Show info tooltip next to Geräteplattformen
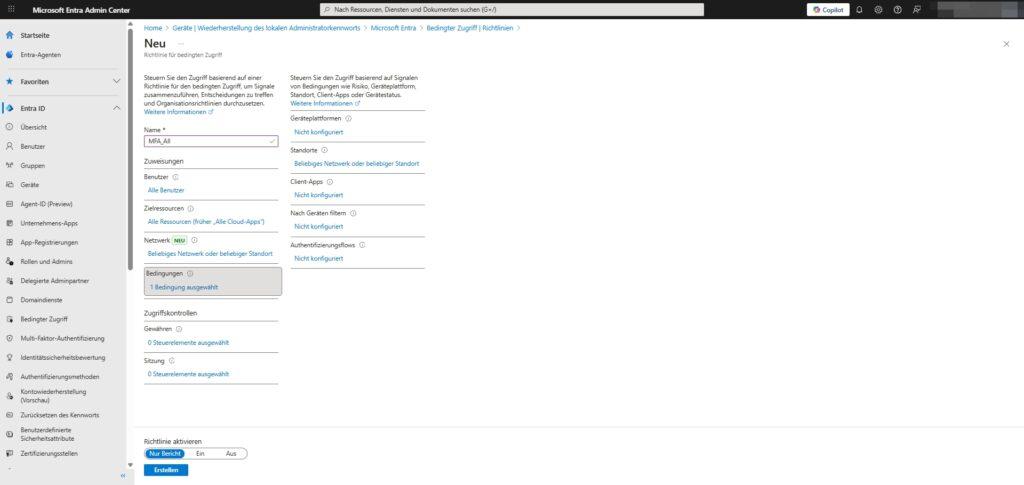This screenshot has width=1024, height=485. 348,119
